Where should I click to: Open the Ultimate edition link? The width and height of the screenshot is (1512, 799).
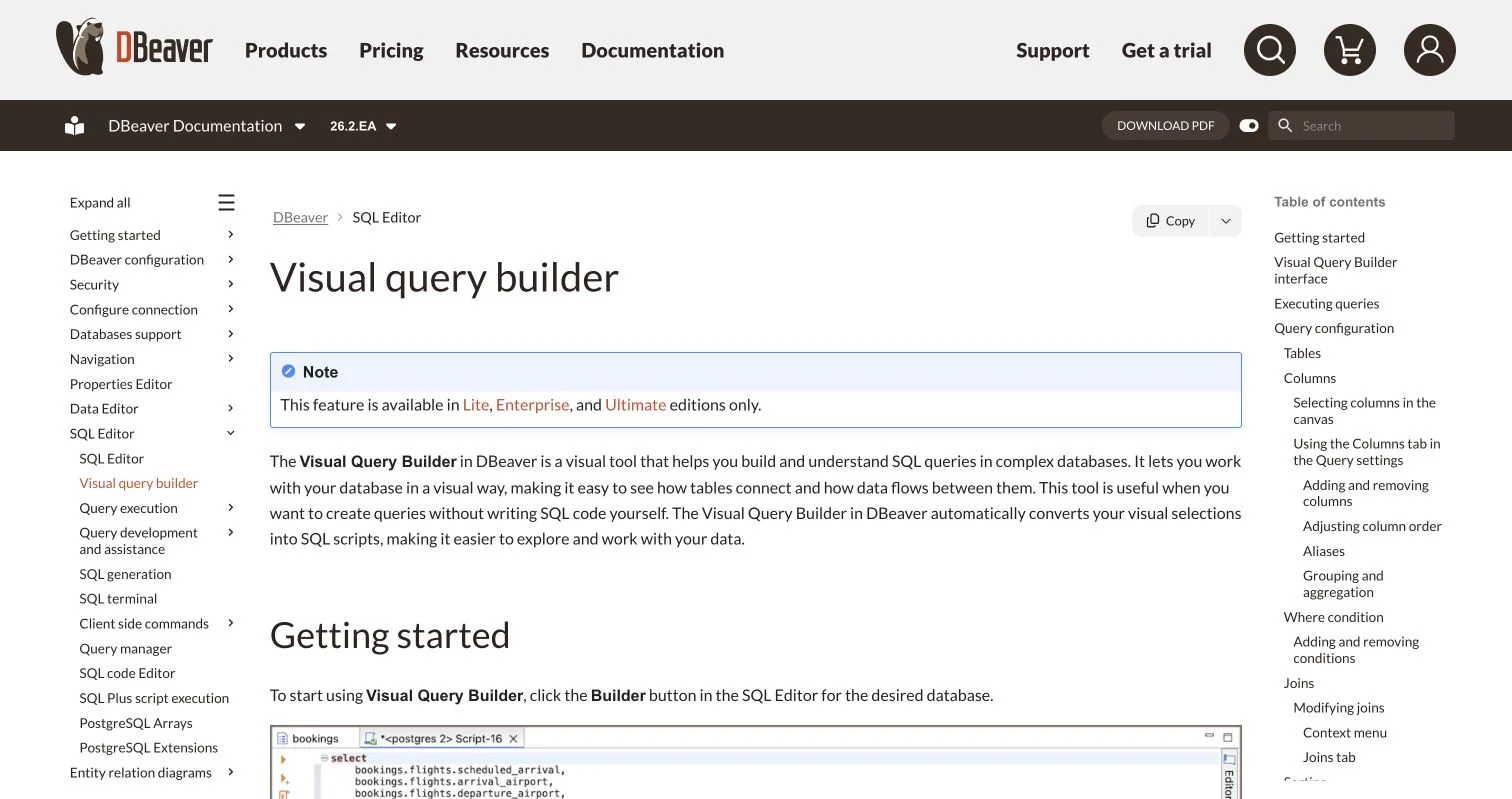(636, 405)
